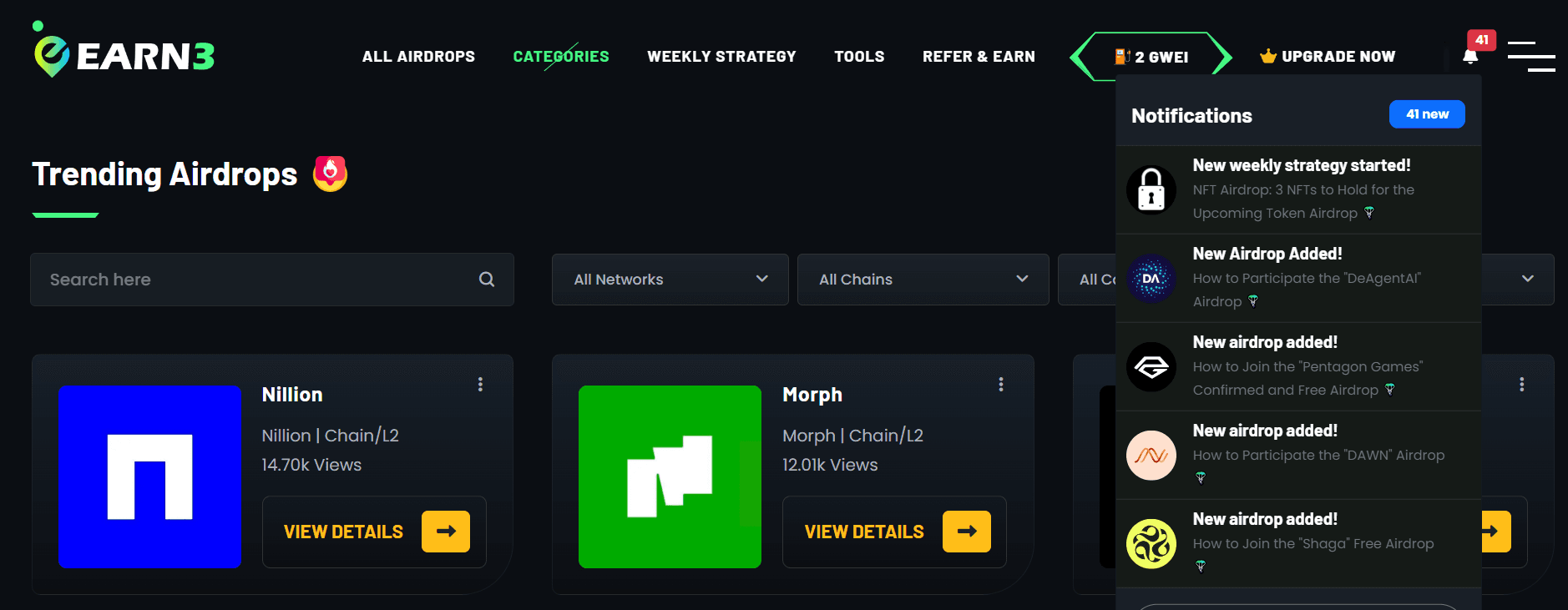
Task: Click the DeAgentAI notification avatar
Action: [x=1151, y=278]
